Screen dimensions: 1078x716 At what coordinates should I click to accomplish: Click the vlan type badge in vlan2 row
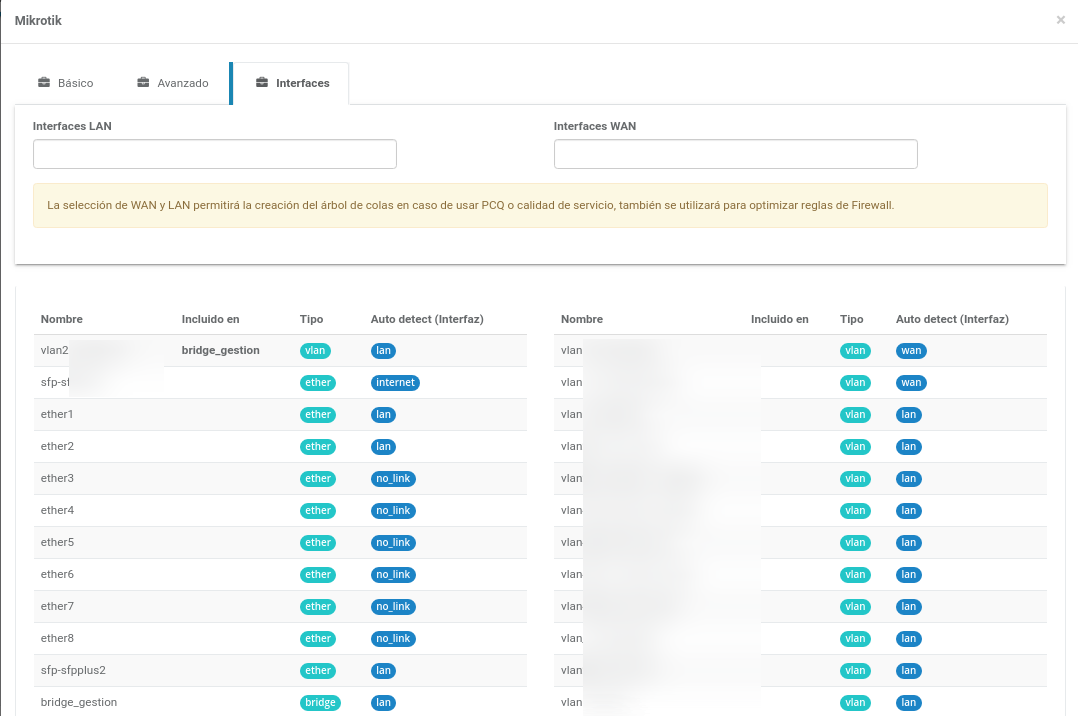316,351
